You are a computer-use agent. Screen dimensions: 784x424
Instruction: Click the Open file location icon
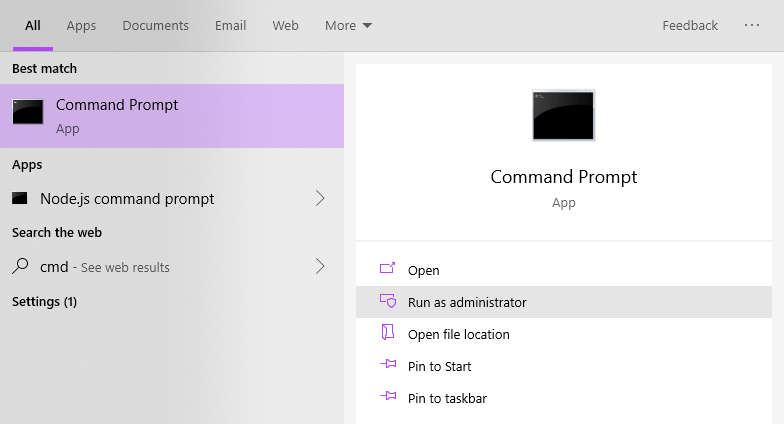(x=388, y=334)
